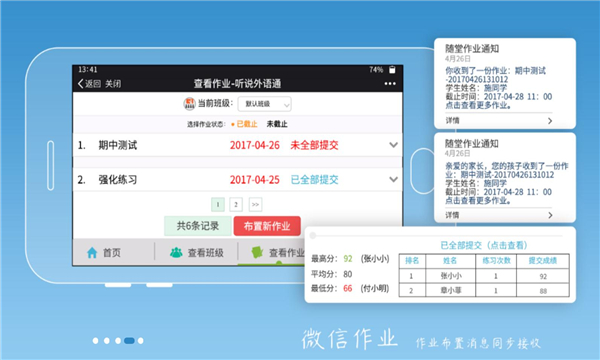
Task: Click the 13:41 clock in status bar
Action: pos(88,70)
